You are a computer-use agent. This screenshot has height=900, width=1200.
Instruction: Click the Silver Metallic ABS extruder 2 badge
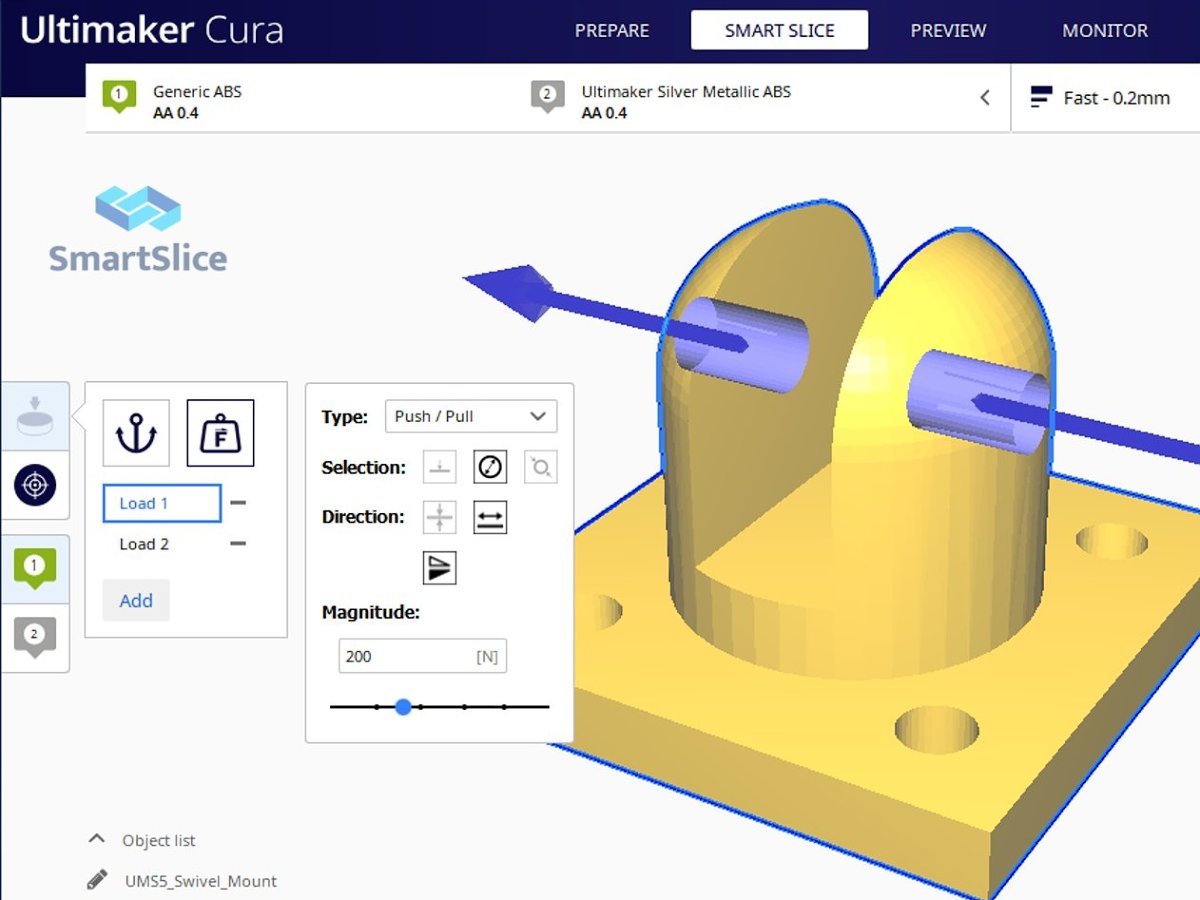[547, 97]
